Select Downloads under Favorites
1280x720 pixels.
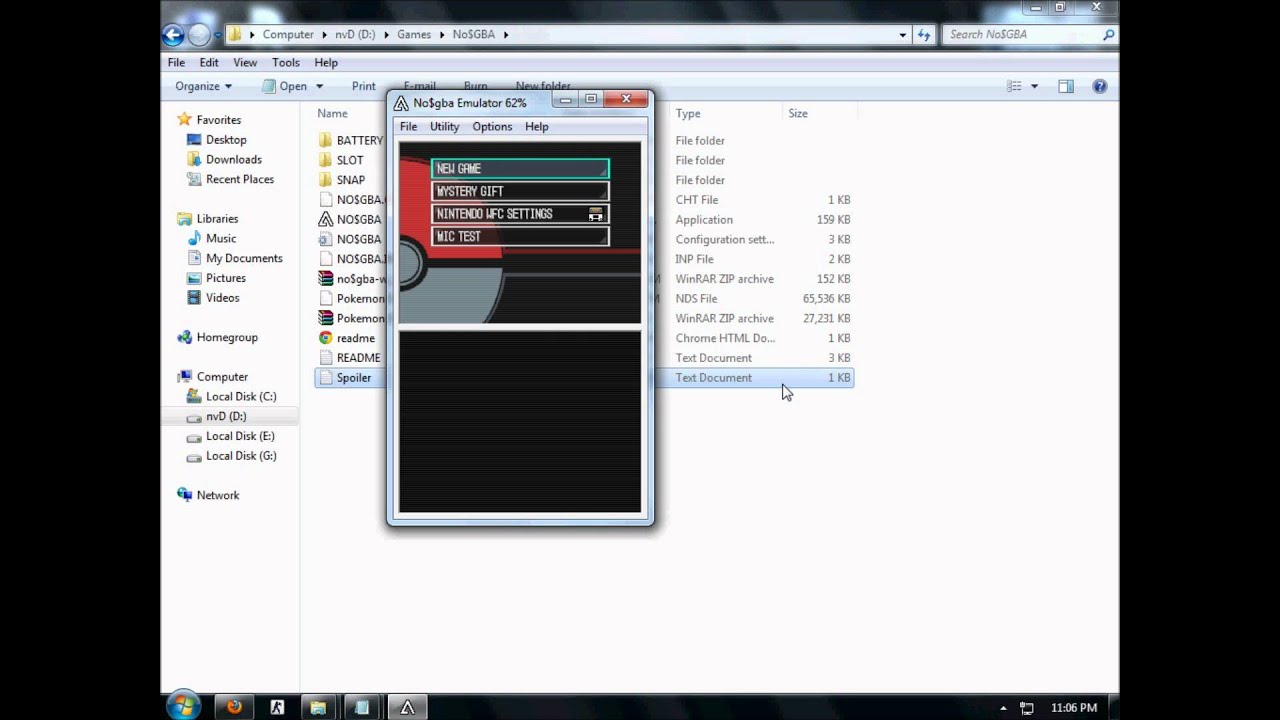233,160
